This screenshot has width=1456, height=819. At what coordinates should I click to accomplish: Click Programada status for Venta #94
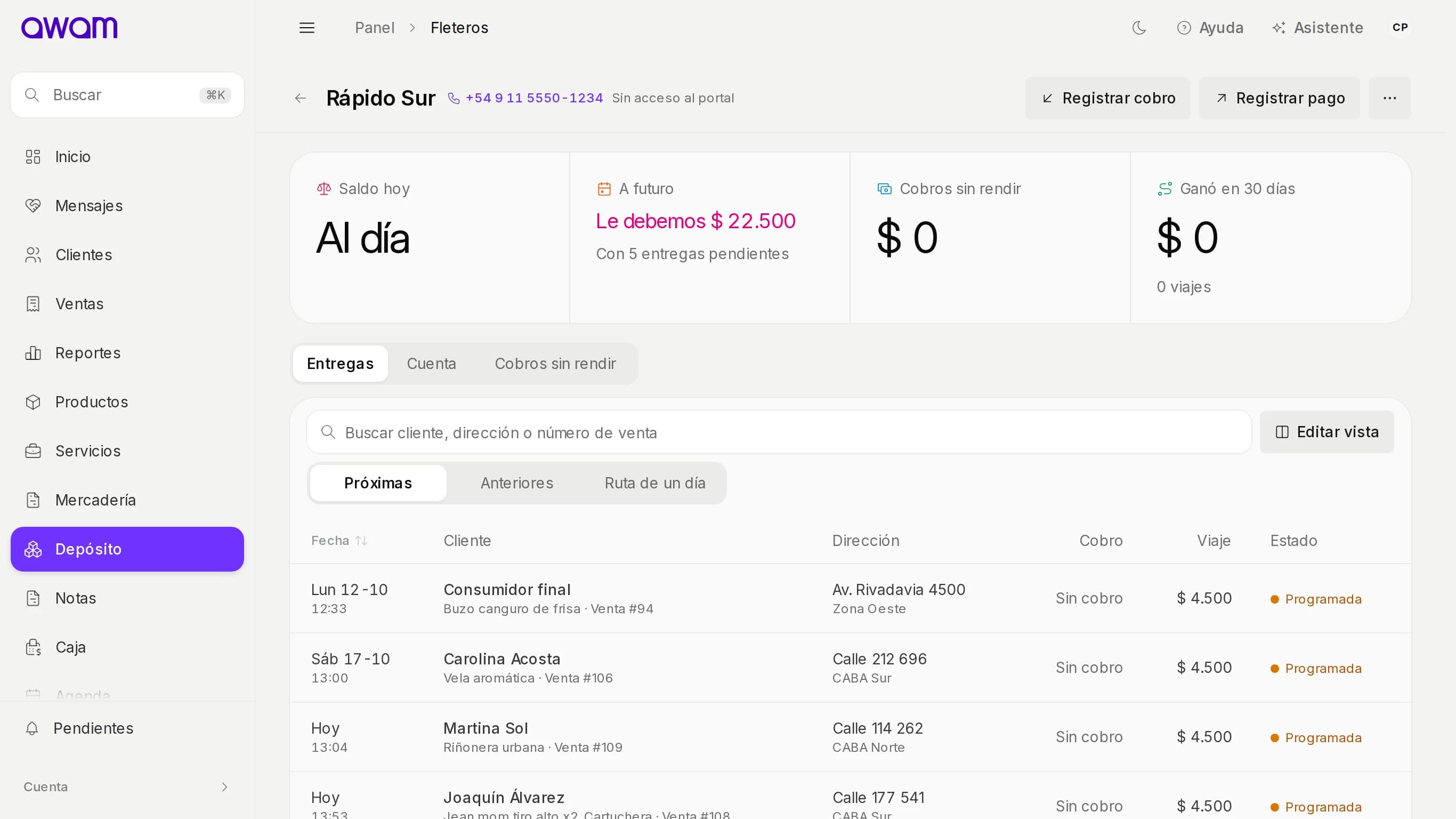1316,599
